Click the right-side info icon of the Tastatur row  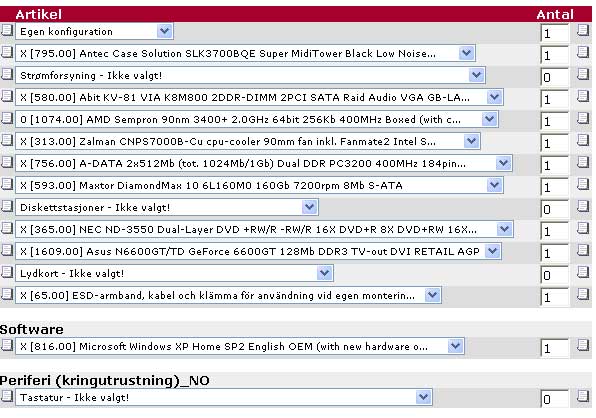[x=583, y=396]
